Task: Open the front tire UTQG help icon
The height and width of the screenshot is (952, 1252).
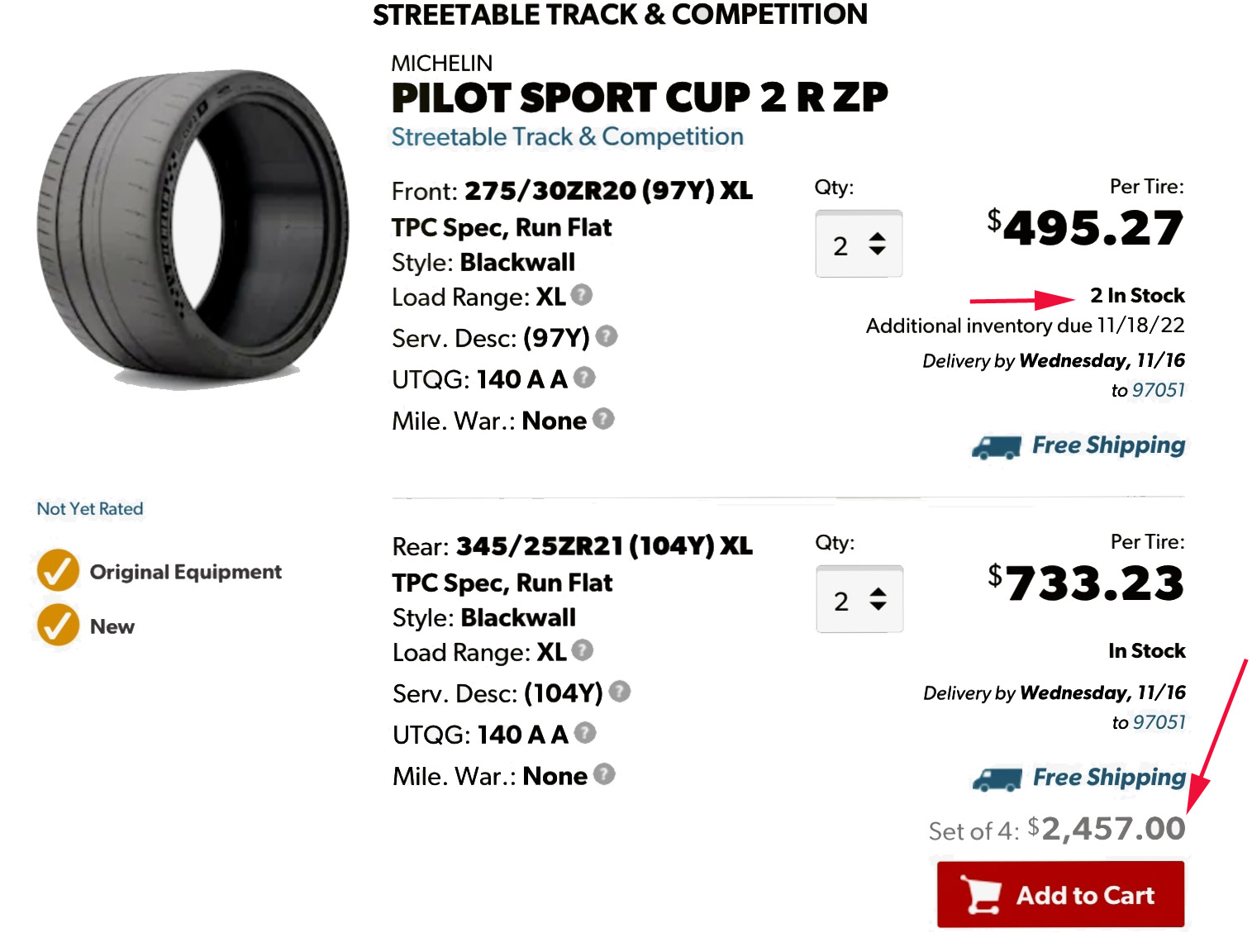Action: point(584,378)
